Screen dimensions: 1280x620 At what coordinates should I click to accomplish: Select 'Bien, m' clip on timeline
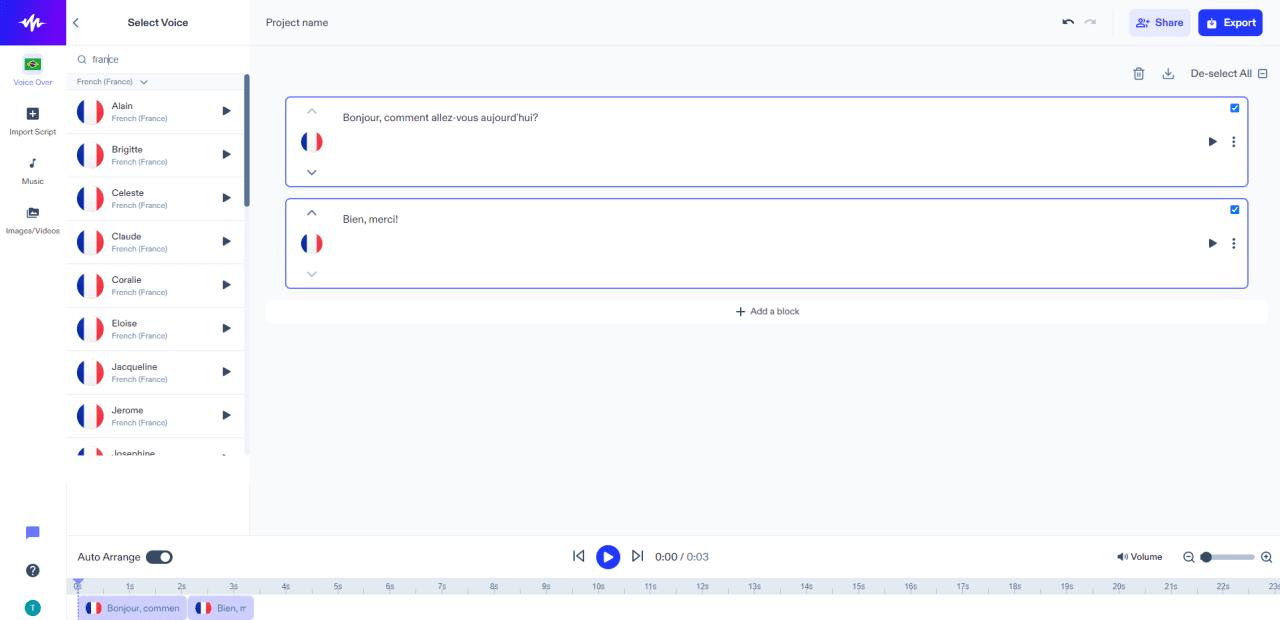tap(221, 608)
